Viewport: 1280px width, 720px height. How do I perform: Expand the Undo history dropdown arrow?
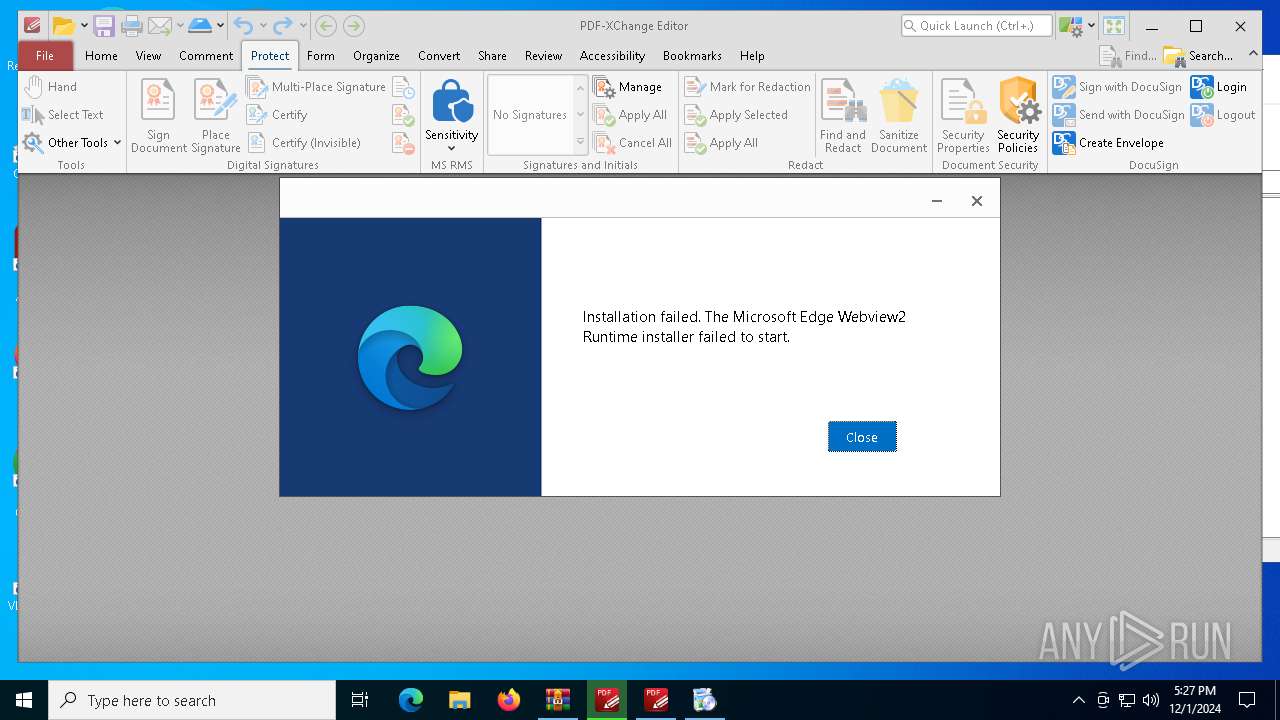263,26
